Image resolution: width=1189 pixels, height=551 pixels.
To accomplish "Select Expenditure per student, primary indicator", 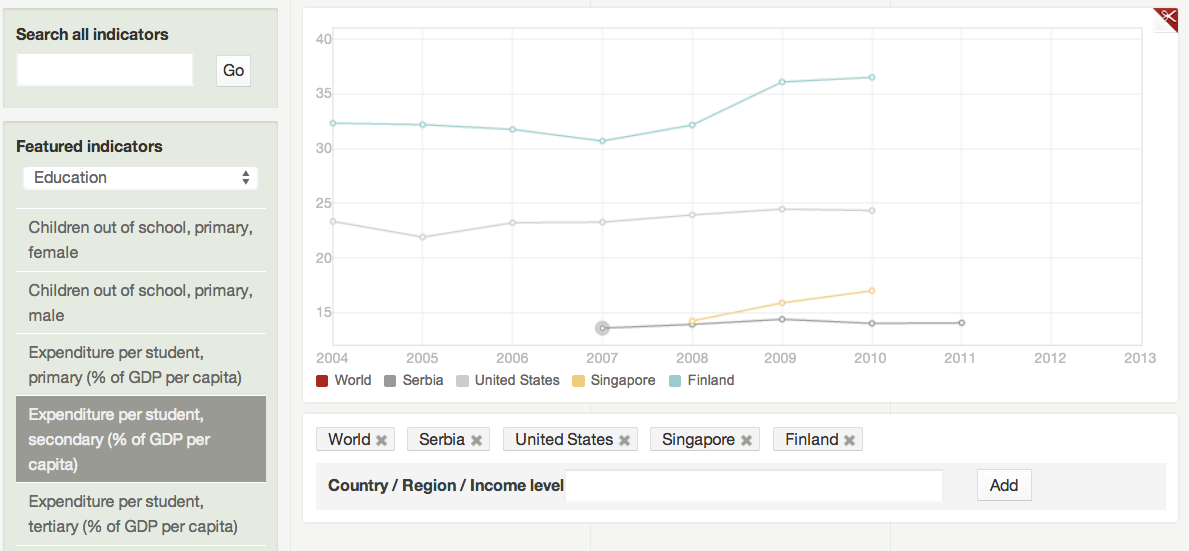I will coord(141,365).
